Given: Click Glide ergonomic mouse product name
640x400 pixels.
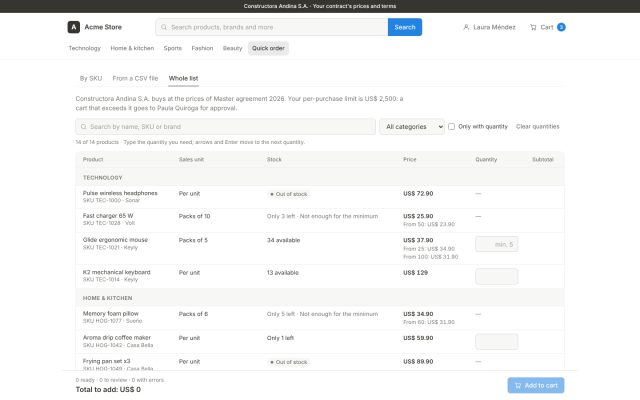Looking at the screenshot, I should click(115, 240).
